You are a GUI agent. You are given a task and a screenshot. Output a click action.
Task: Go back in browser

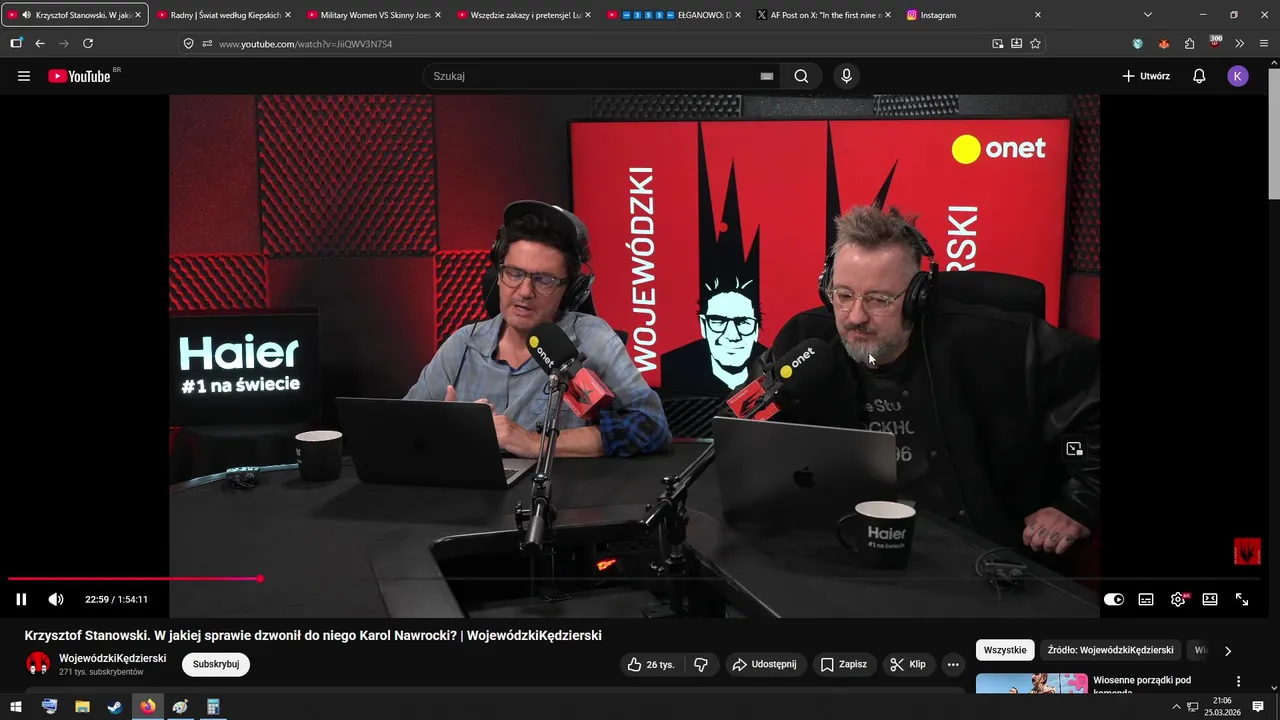[x=40, y=44]
